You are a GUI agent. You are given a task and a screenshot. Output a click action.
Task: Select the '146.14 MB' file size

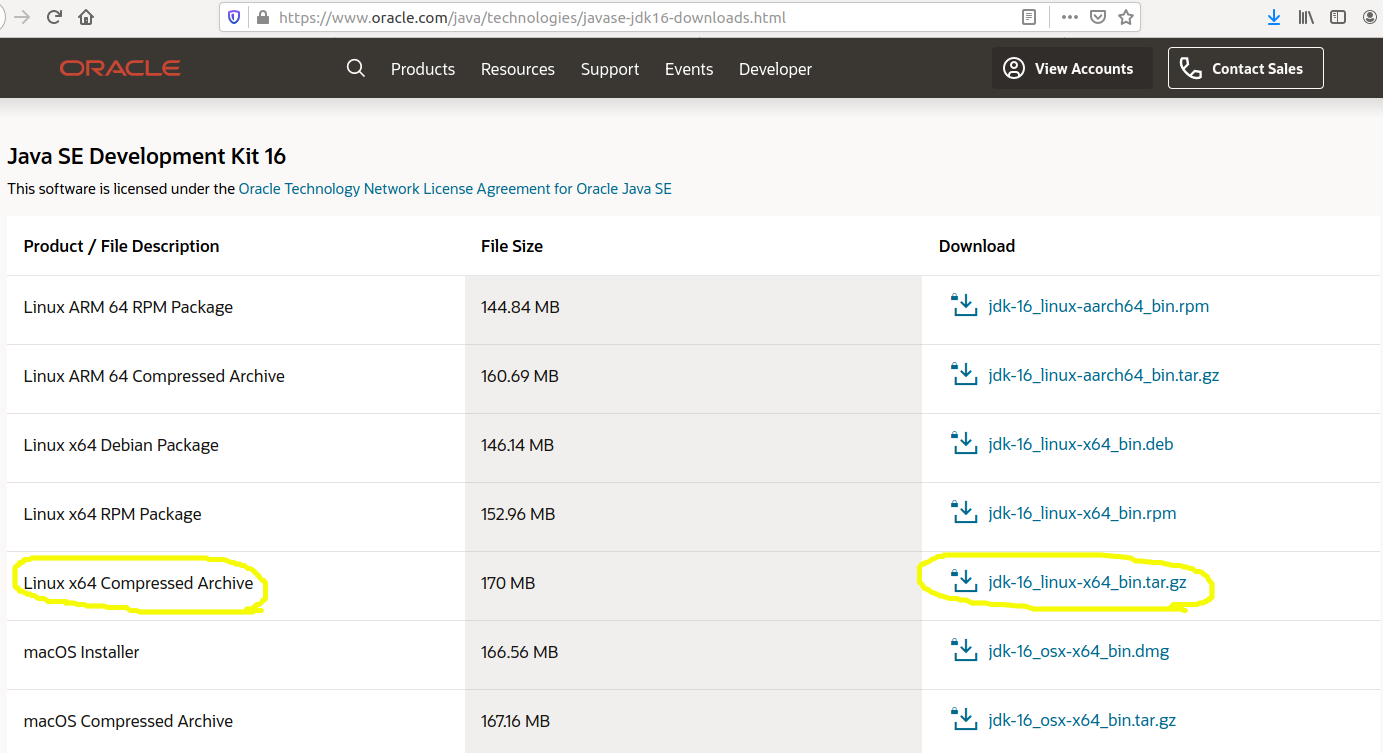pyautogui.click(x=517, y=445)
